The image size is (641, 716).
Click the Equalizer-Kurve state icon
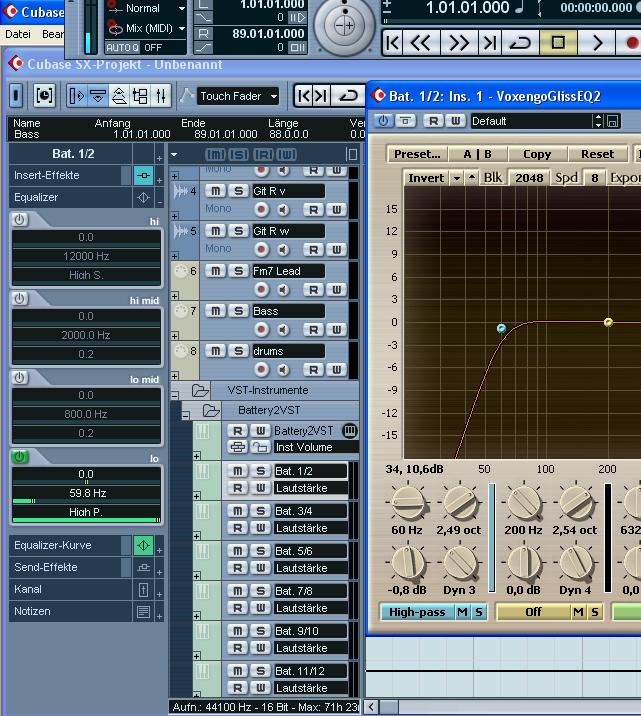pyautogui.click(x=143, y=545)
